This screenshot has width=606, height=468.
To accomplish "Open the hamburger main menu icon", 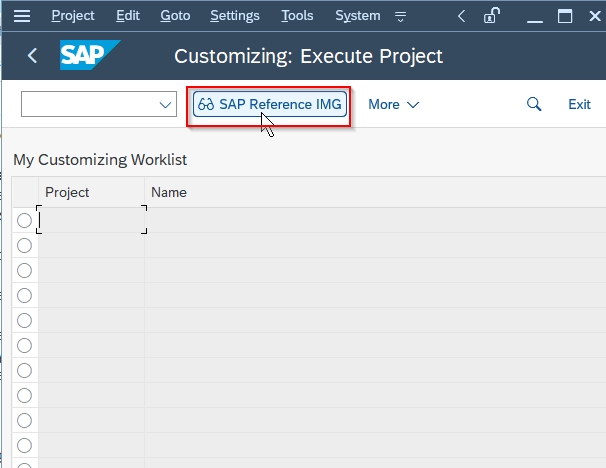I will coord(22,16).
